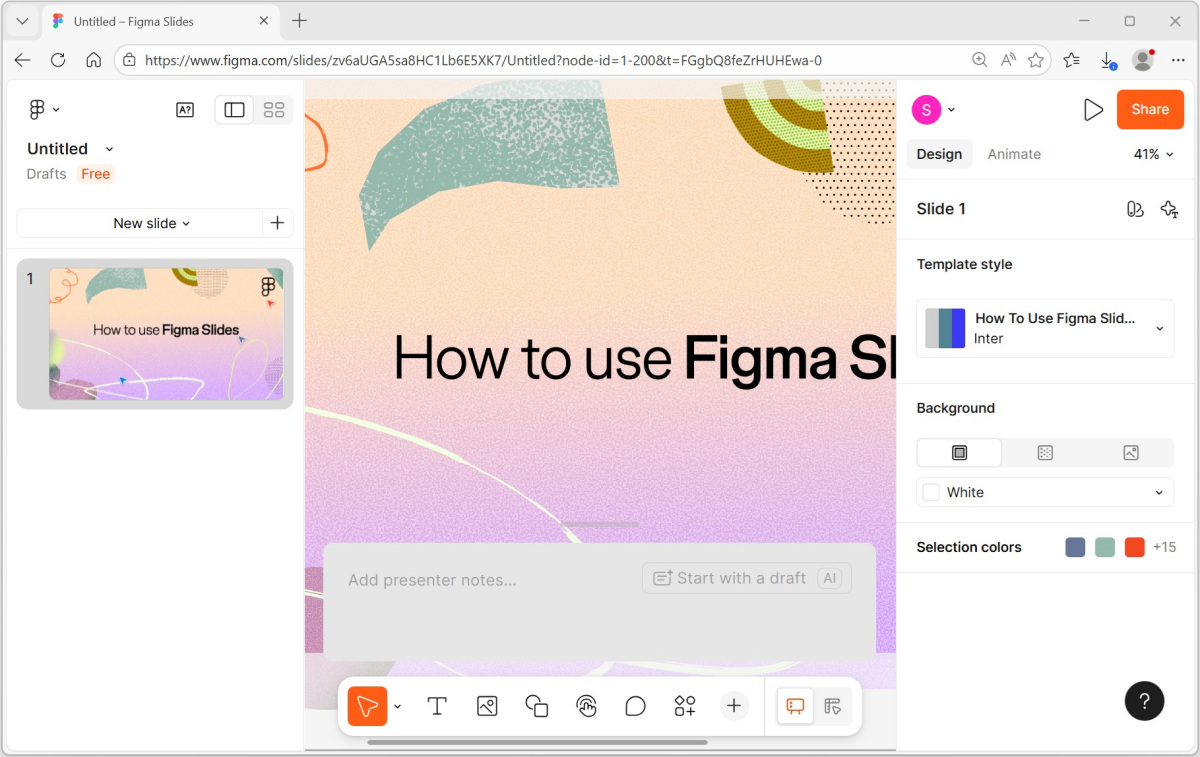Select the interactive button tool
The image size is (1200, 757).
(x=587, y=706)
